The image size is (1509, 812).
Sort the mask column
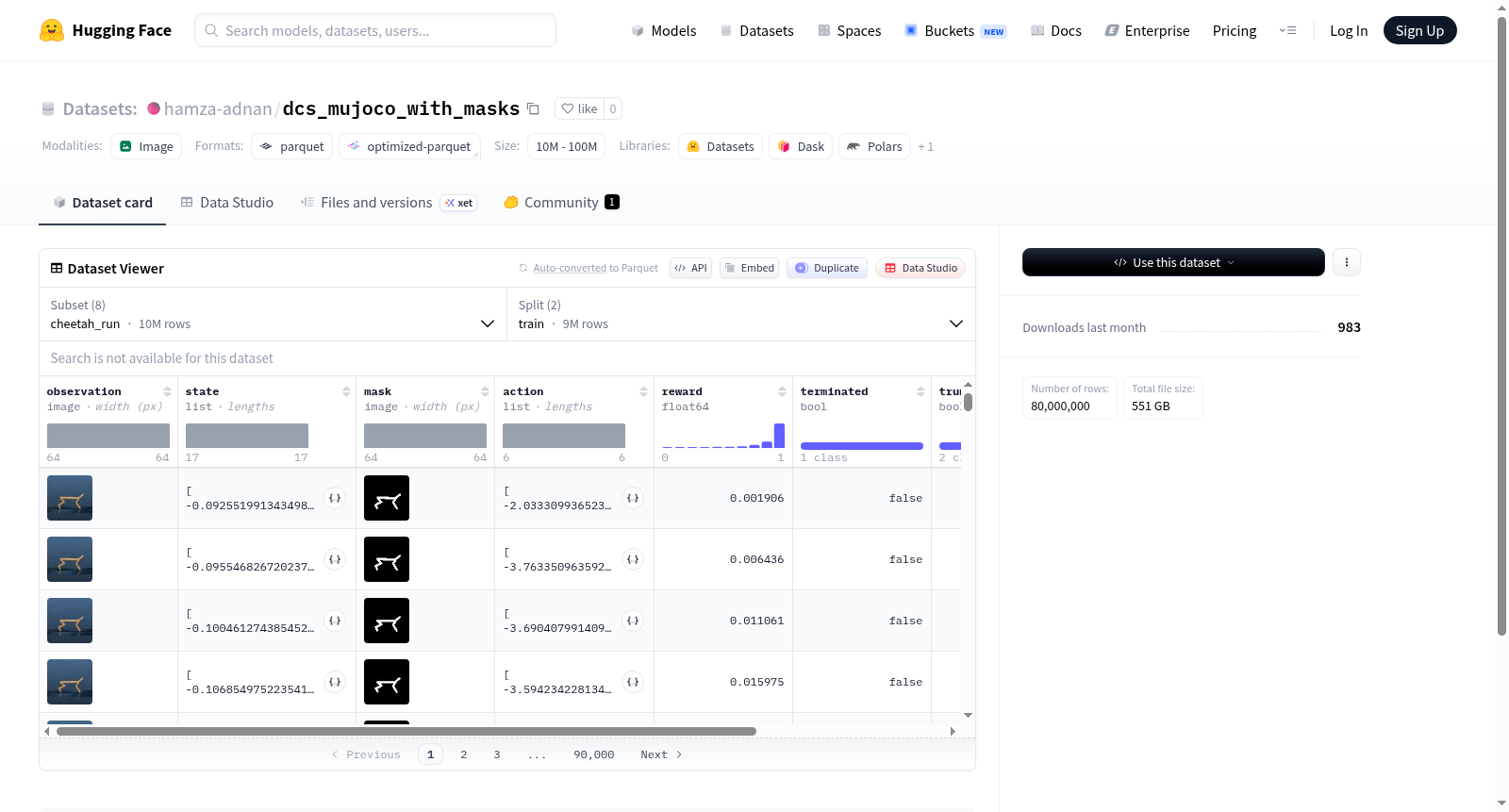pyautogui.click(x=485, y=391)
